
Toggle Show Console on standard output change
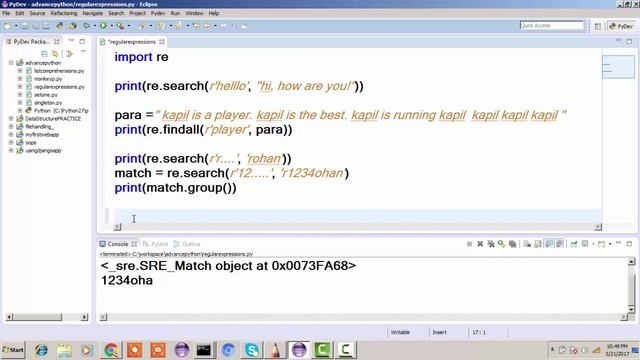click(549, 244)
